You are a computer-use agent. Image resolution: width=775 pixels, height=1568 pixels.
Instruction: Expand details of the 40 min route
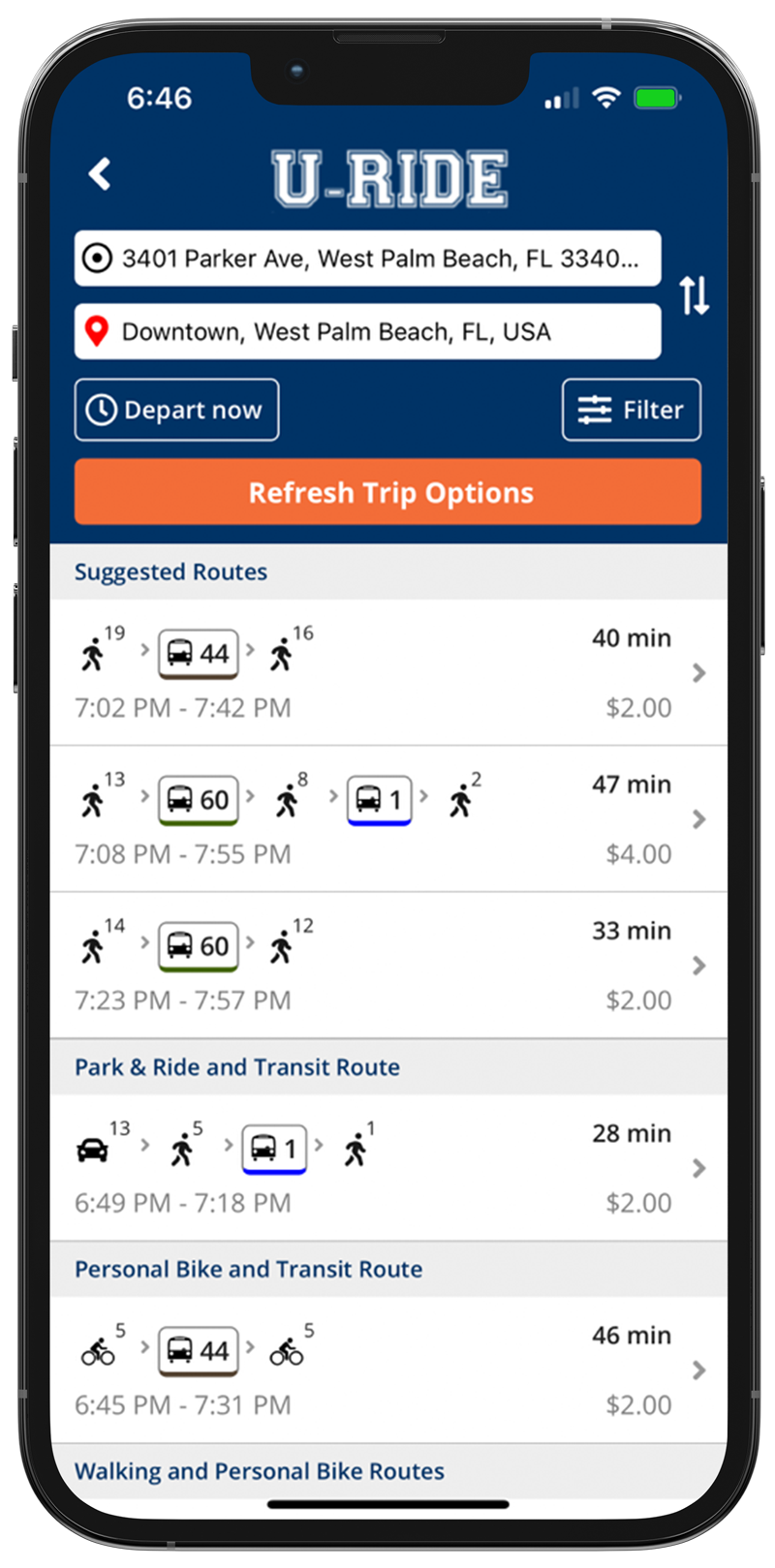coord(699,674)
